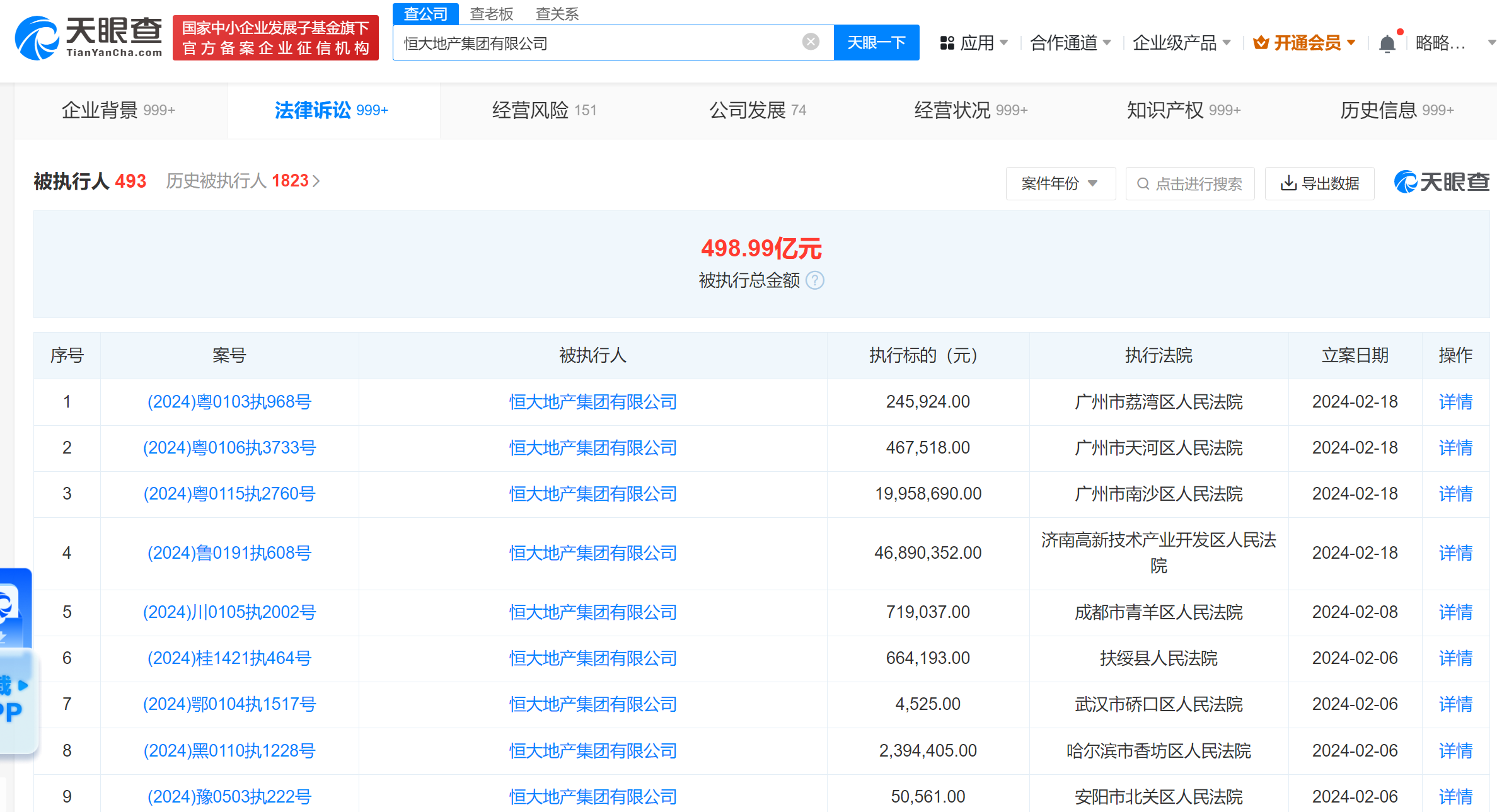
Task: Open the notification bell icon
Action: [1387, 43]
